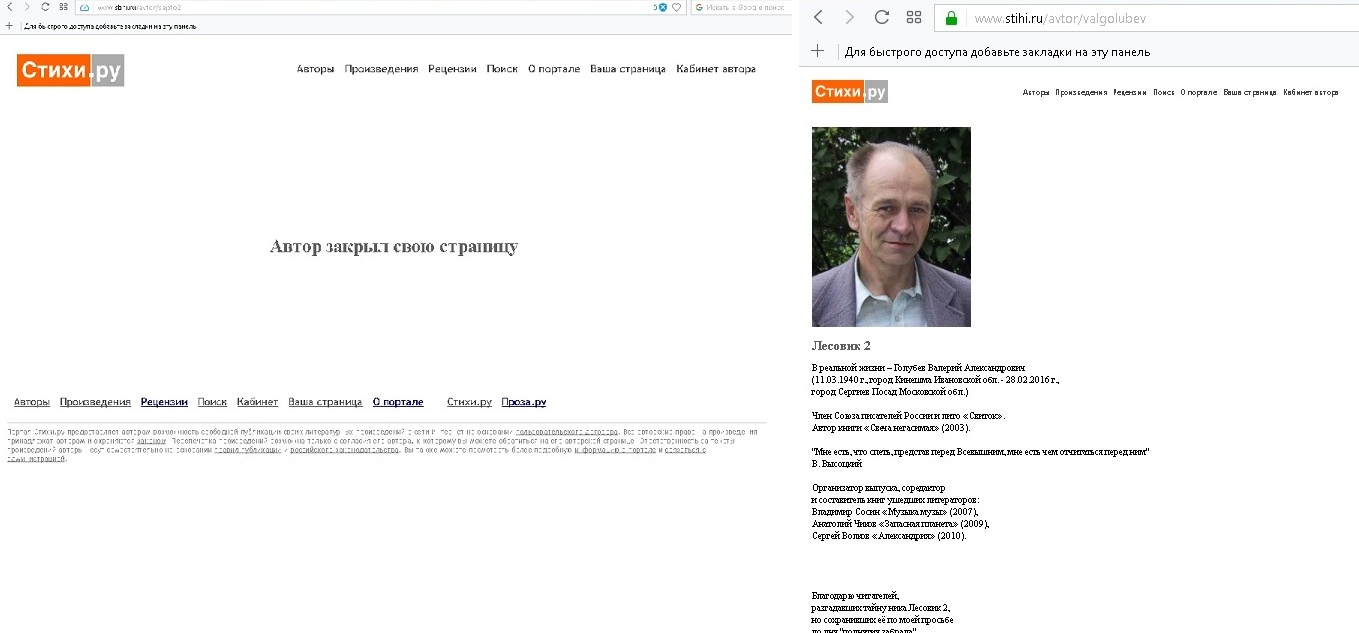Click back arrow in left browser window
Image resolution: width=1359 pixels, height=633 pixels.
pos(9,6)
